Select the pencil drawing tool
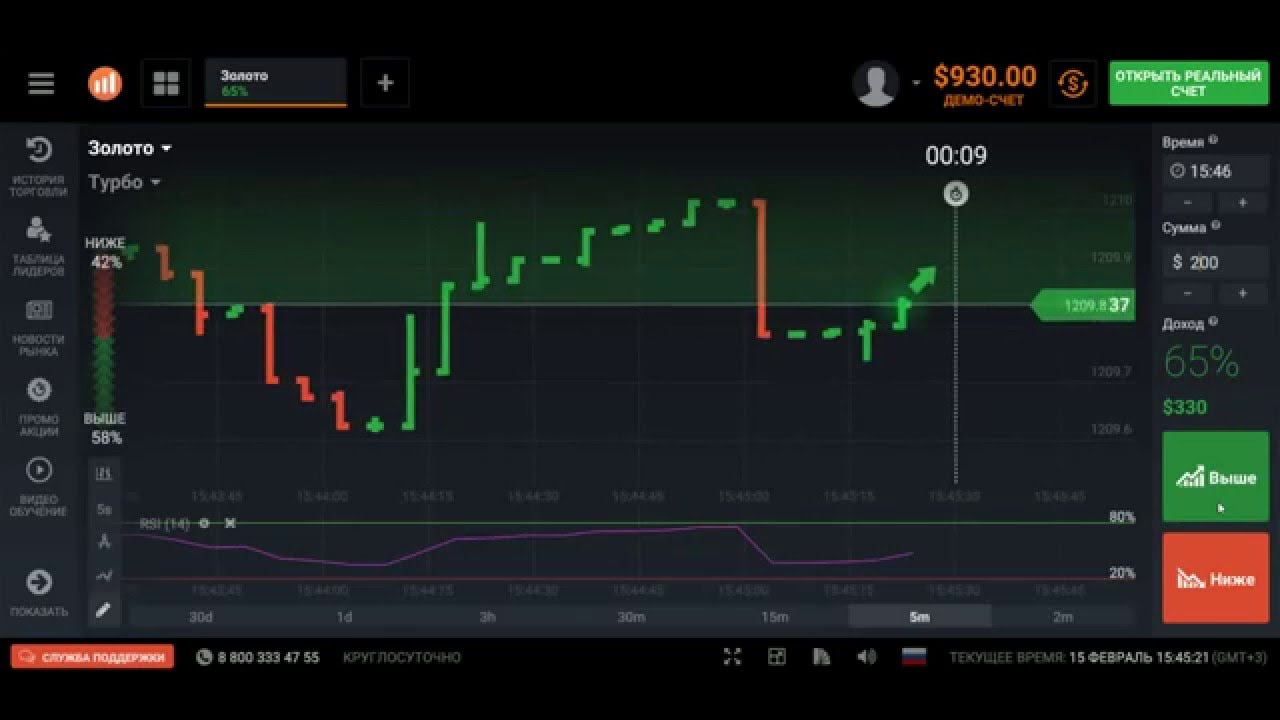 104,609
